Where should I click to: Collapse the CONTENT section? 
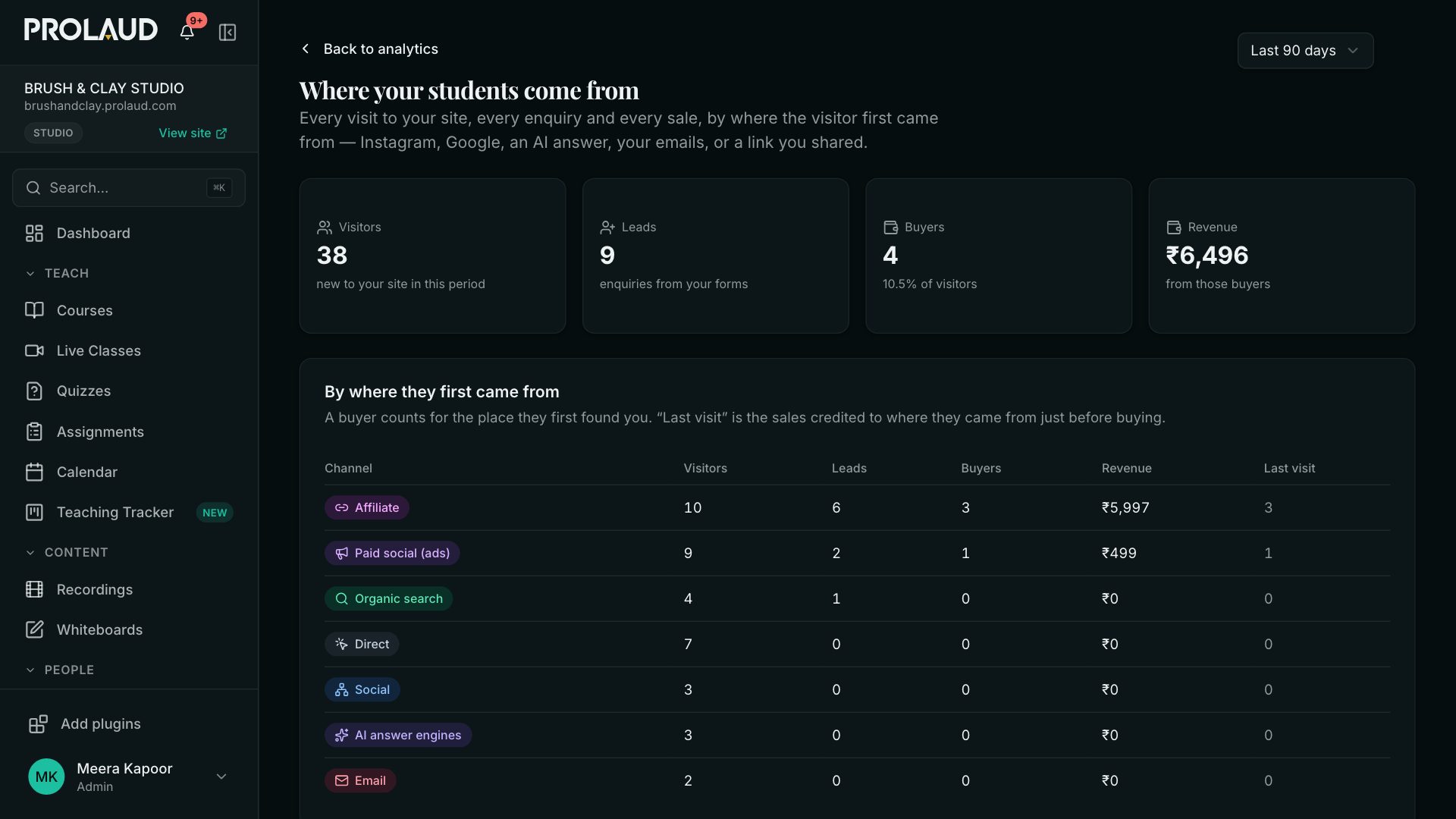point(67,552)
